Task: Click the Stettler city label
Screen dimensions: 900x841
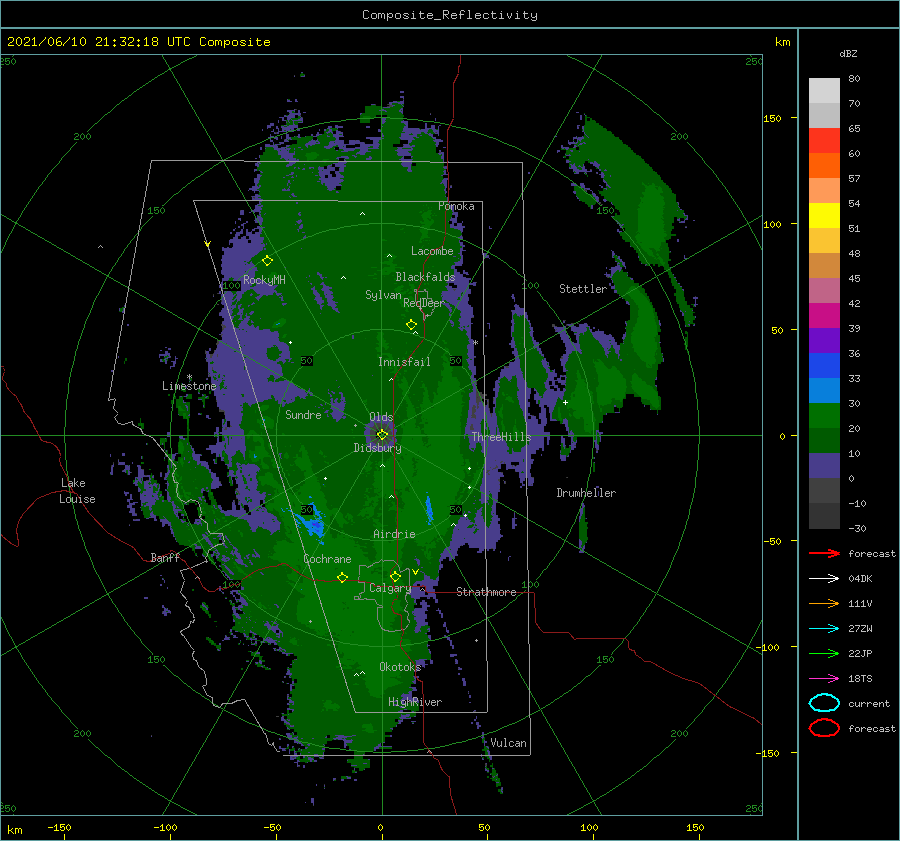Action: pos(583,289)
